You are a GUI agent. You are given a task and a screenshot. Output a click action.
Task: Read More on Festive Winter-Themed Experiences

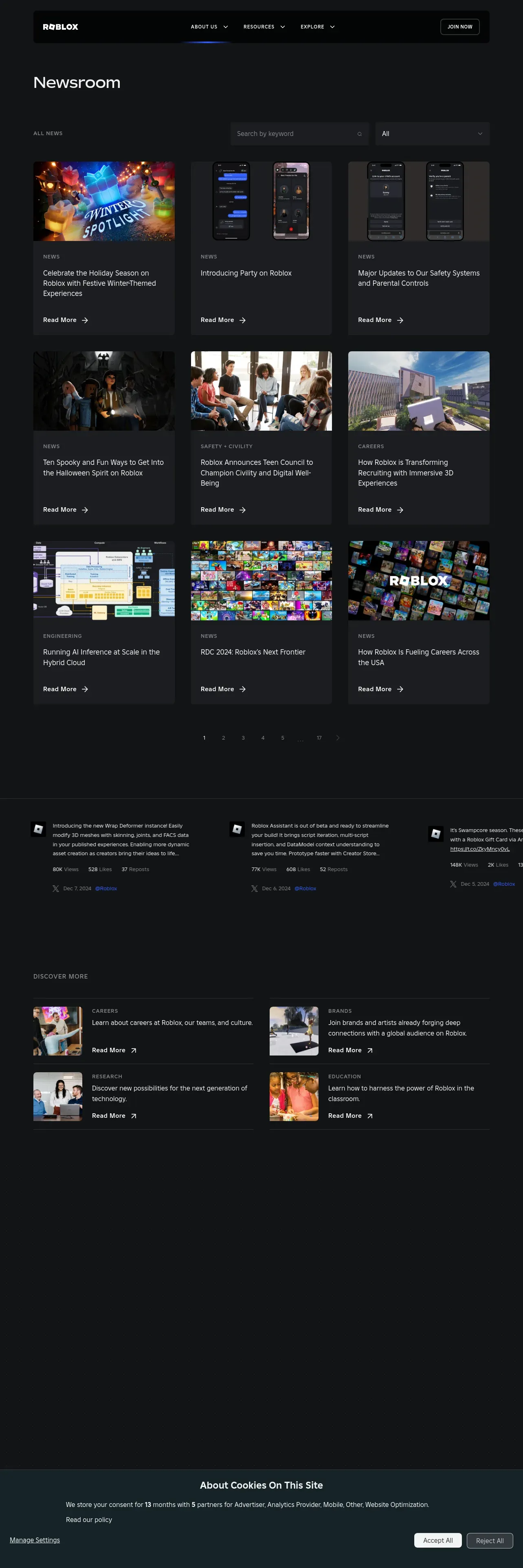tap(59, 320)
